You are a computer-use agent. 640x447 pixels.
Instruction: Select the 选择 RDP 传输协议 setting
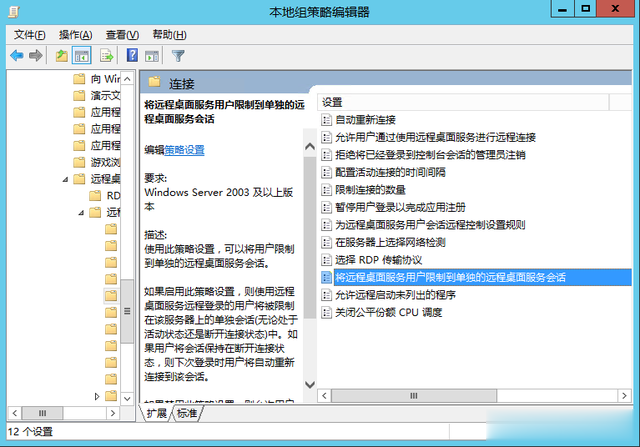click(x=378, y=260)
